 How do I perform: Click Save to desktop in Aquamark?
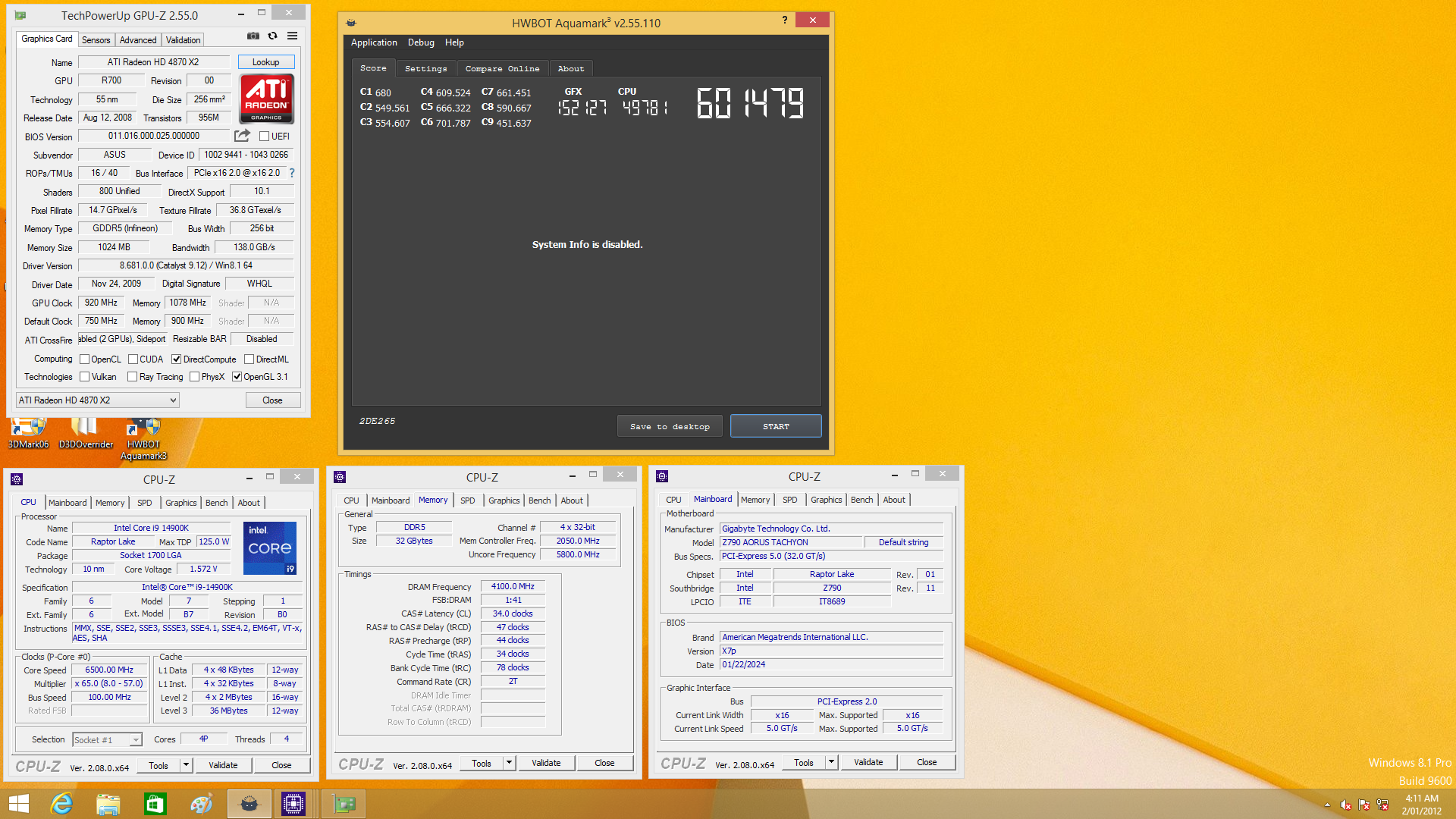(670, 426)
